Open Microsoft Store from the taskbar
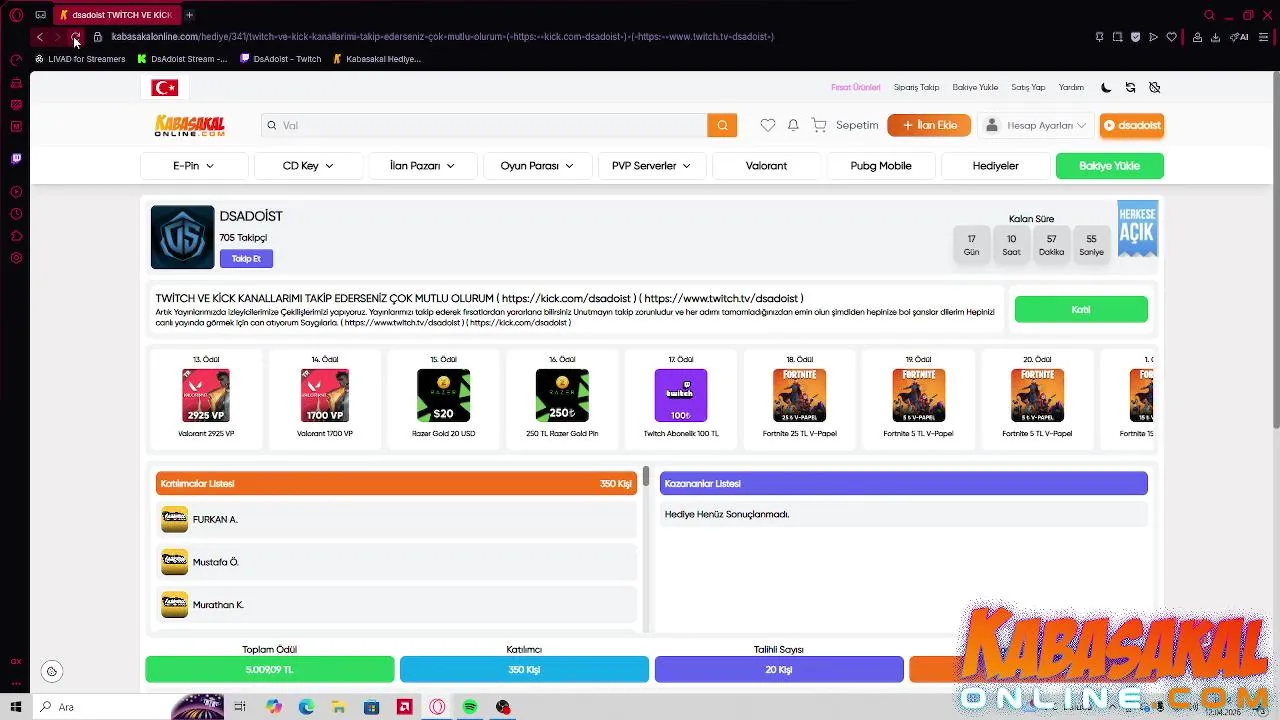This screenshot has width=1280, height=720. (x=372, y=707)
